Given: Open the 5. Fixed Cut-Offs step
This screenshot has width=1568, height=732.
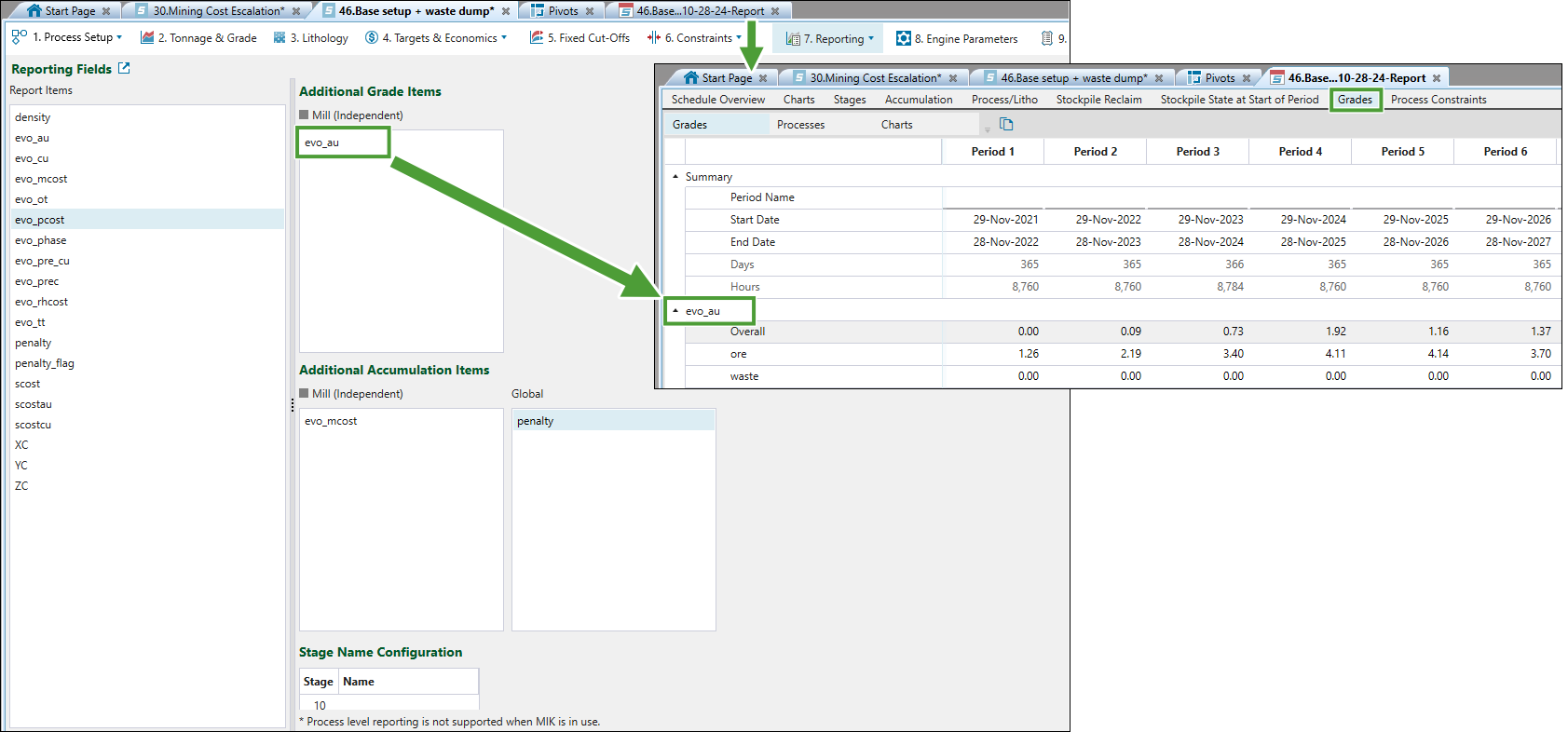Looking at the screenshot, I should click(579, 38).
